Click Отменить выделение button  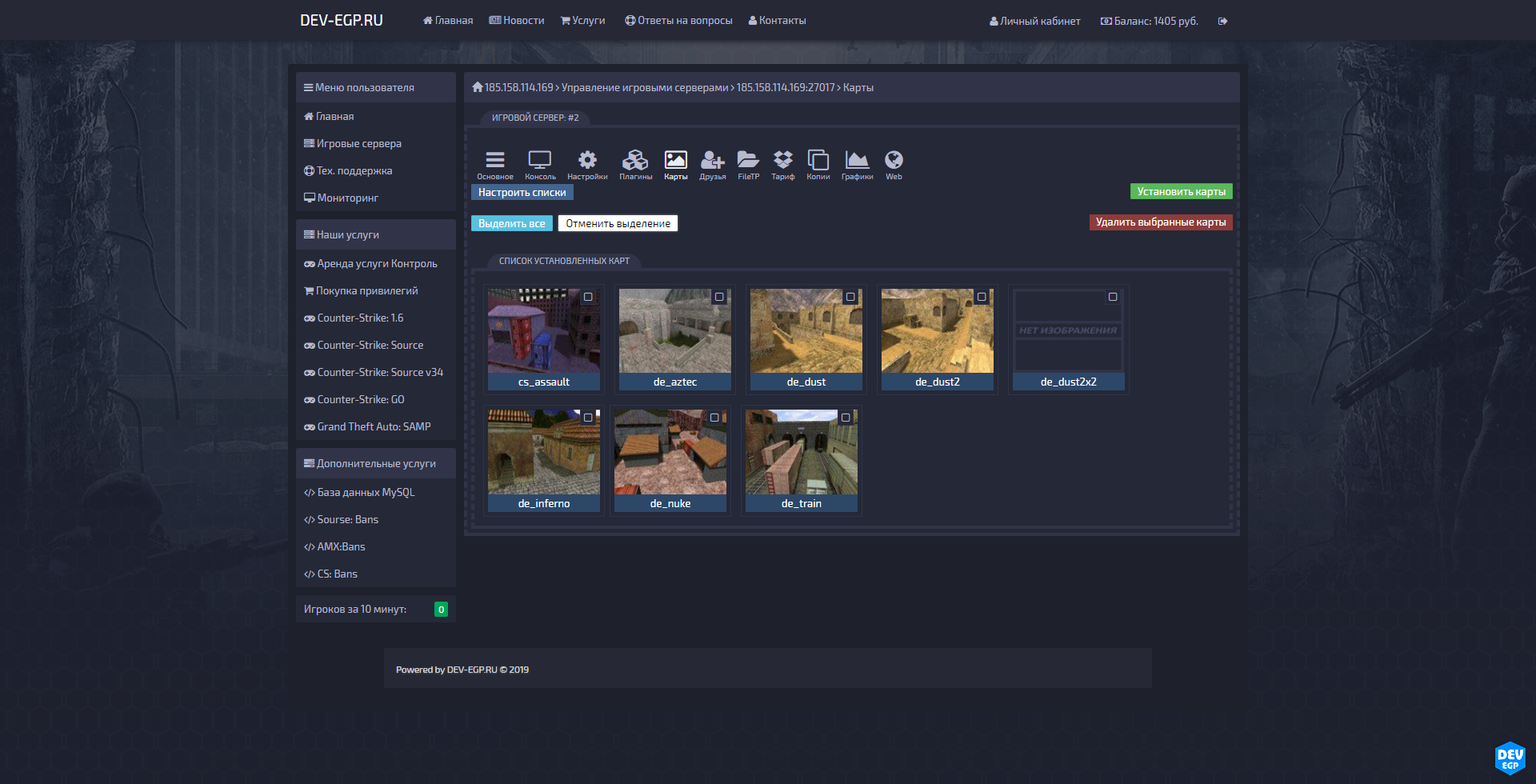point(618,223)
